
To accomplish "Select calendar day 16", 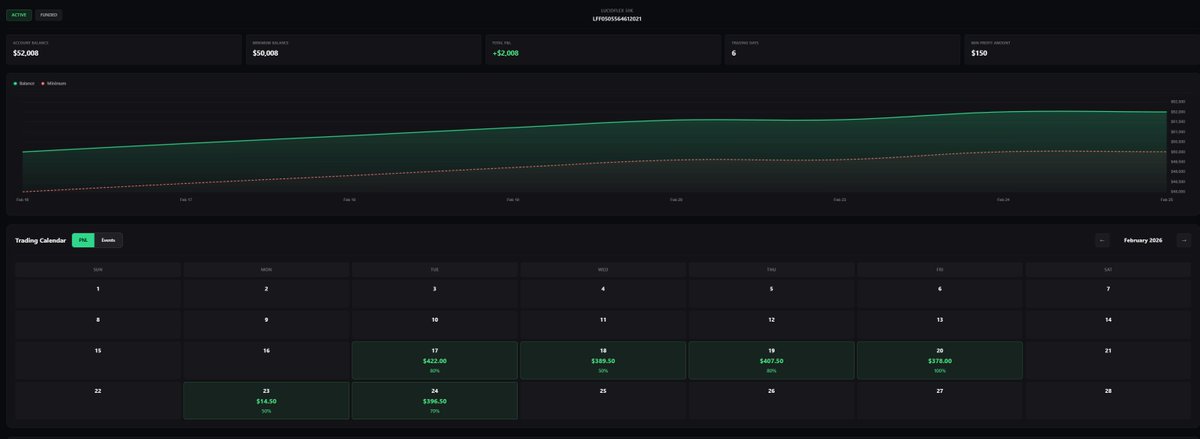I will (x=266, y=361).
